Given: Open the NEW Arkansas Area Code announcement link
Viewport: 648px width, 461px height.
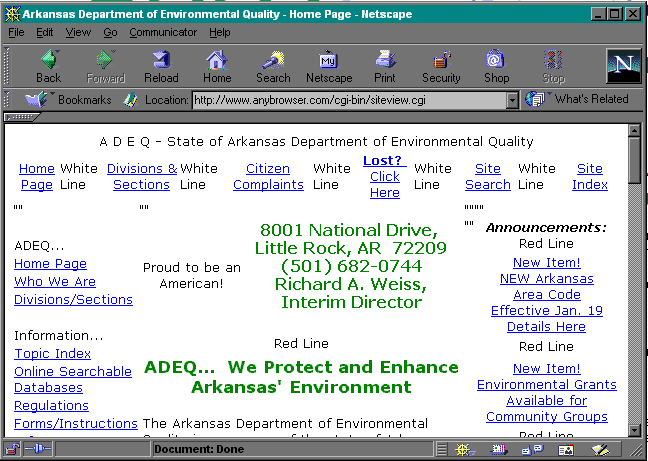Looking at the screenshot, I should (547, 295).
